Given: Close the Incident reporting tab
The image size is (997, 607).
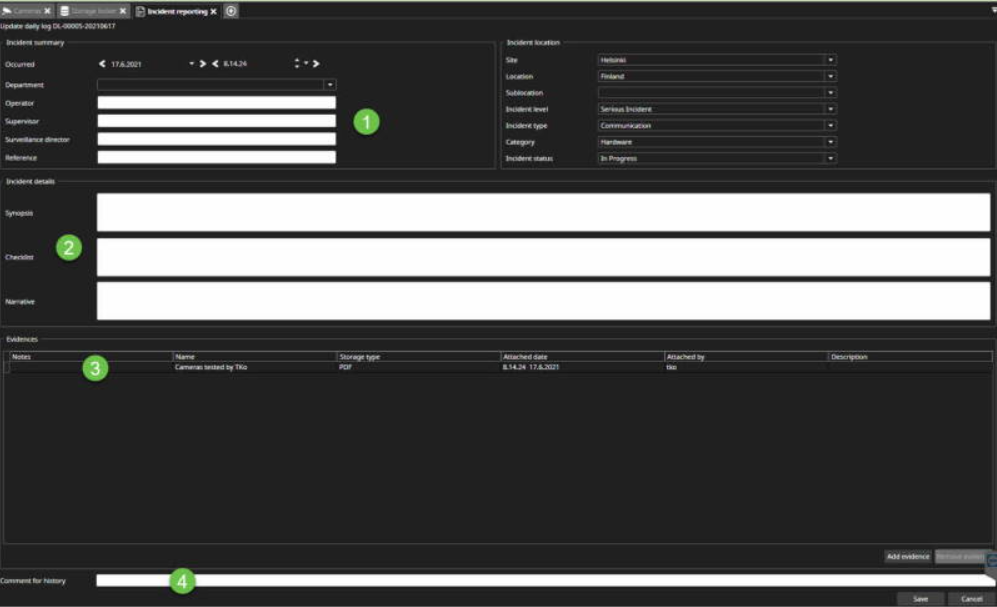Looking at the screenshot, I should [213, 11].
